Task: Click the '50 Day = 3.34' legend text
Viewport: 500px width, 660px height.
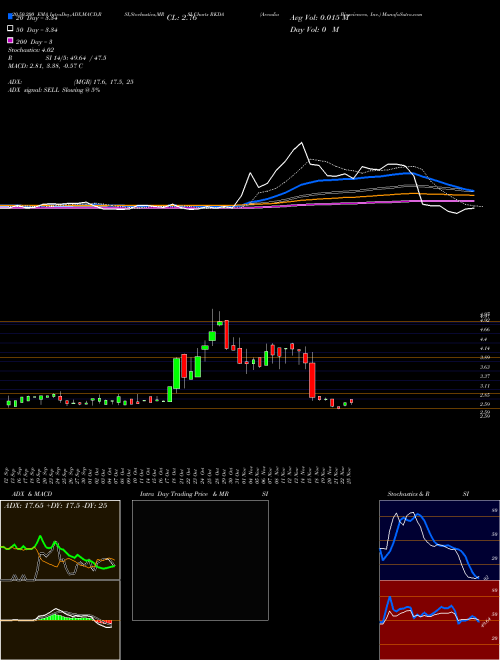Action: [36, 29]
